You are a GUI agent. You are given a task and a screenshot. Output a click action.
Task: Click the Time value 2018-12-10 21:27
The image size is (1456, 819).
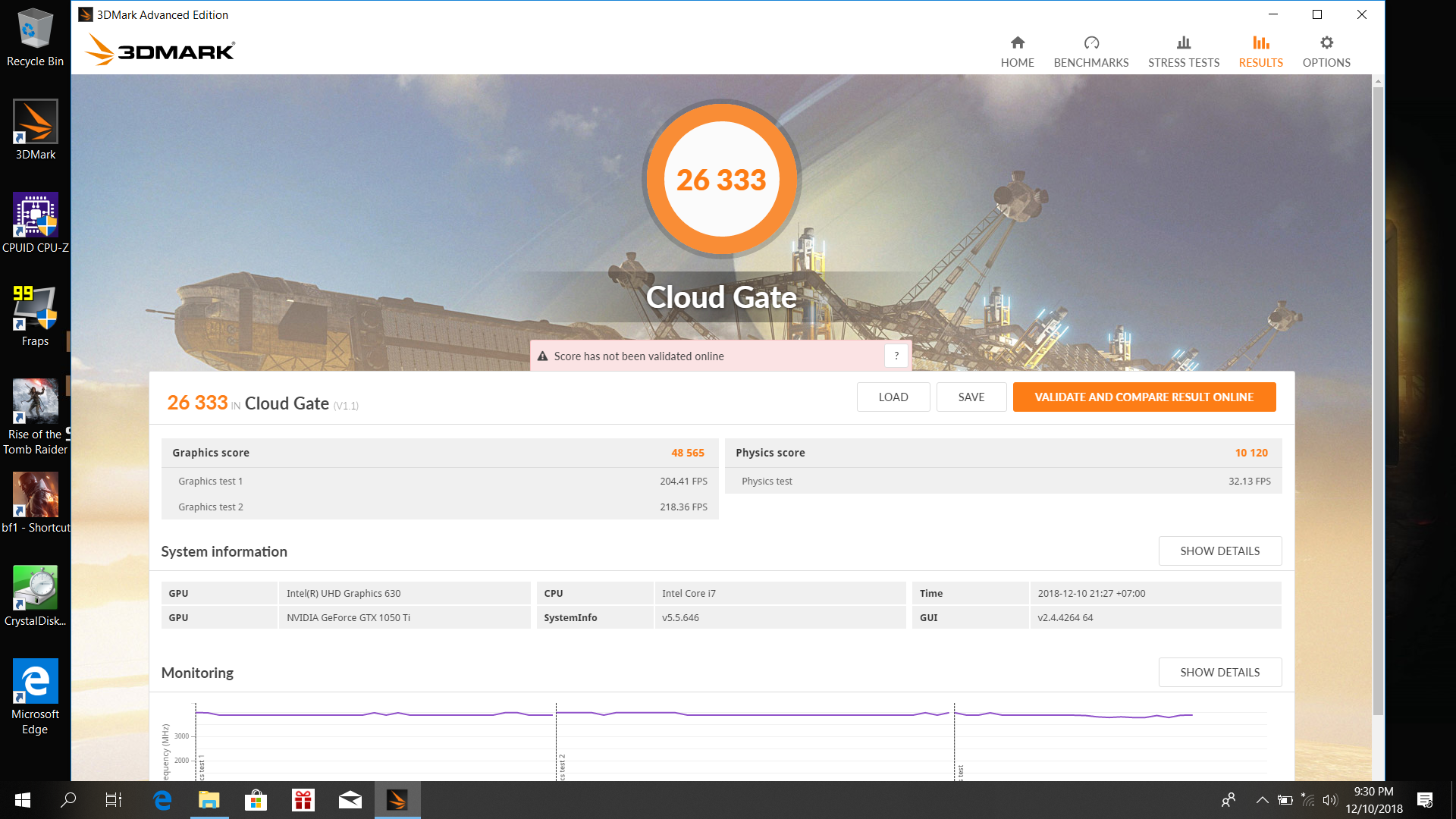tap(1155, 593)
